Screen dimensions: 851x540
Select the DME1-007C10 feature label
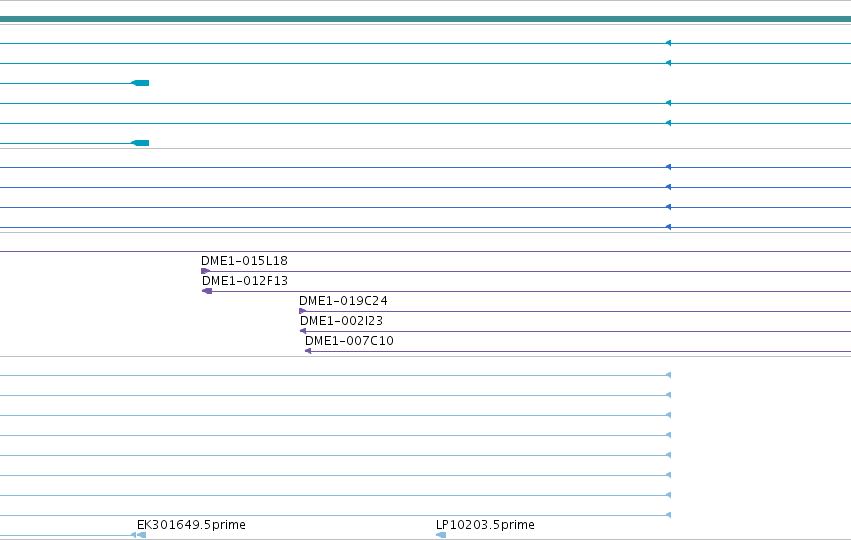point(350,341)
